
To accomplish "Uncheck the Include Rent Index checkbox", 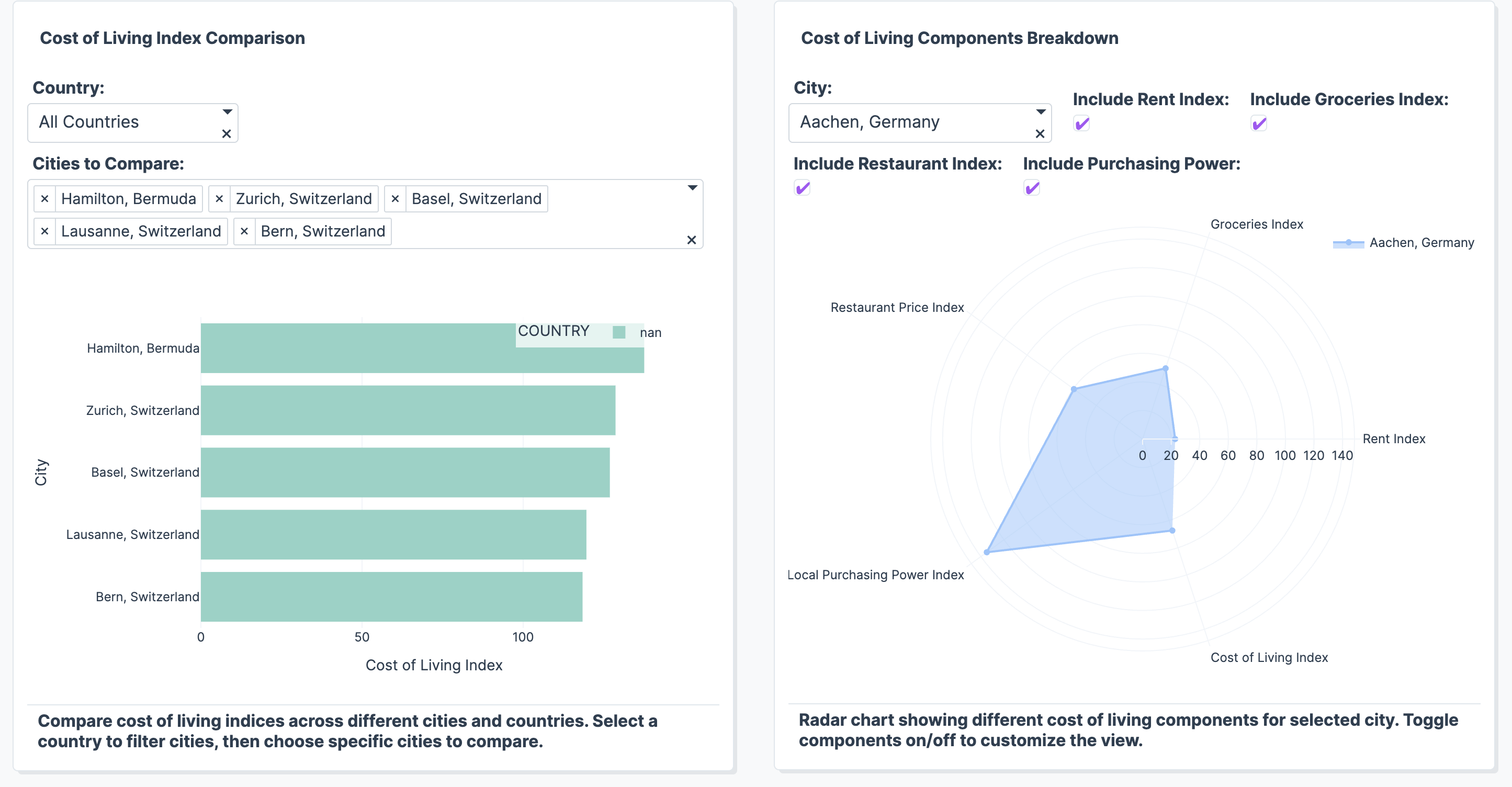I will 1082,124.
